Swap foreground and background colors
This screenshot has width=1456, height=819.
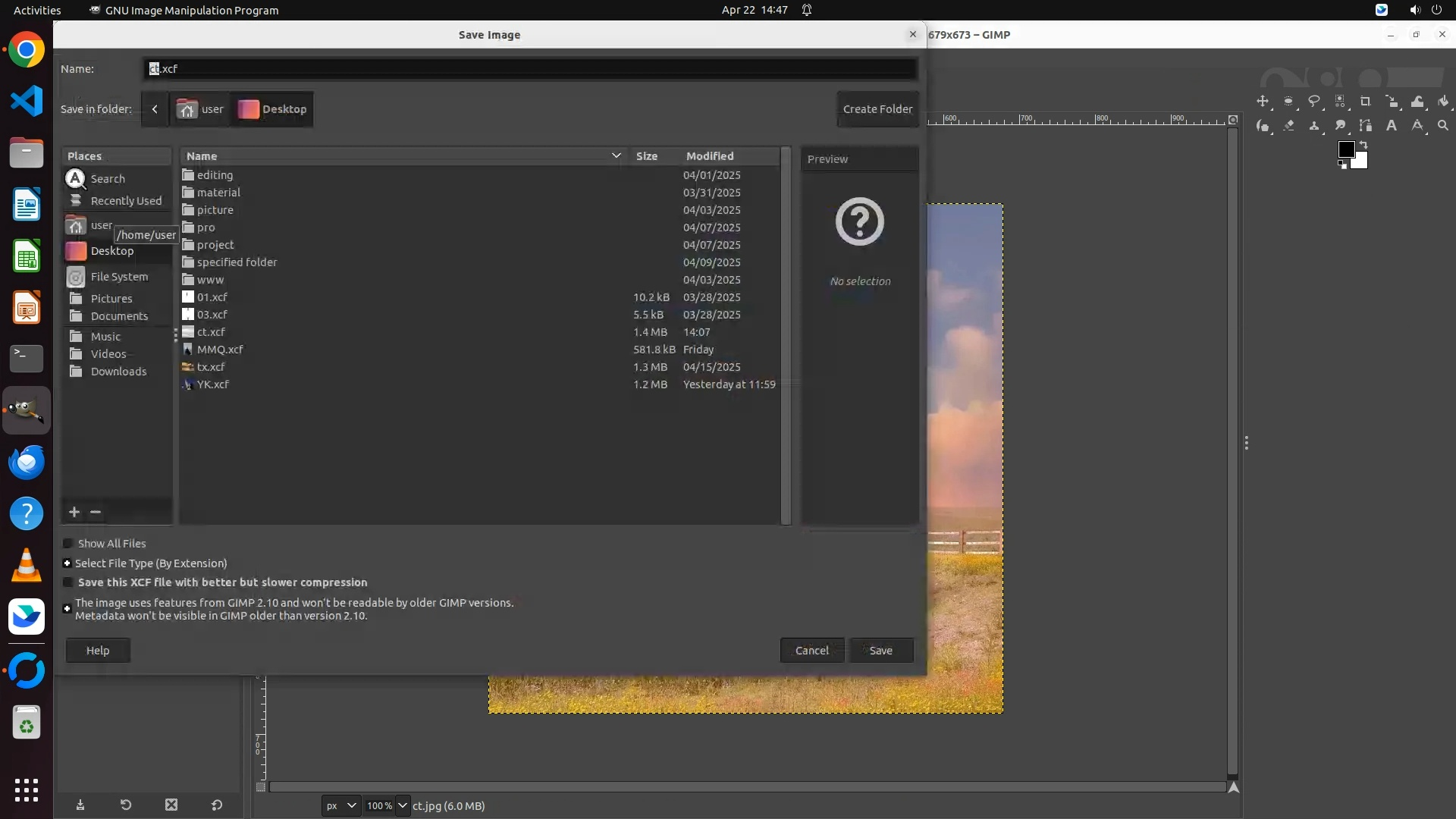[1363, 144]
